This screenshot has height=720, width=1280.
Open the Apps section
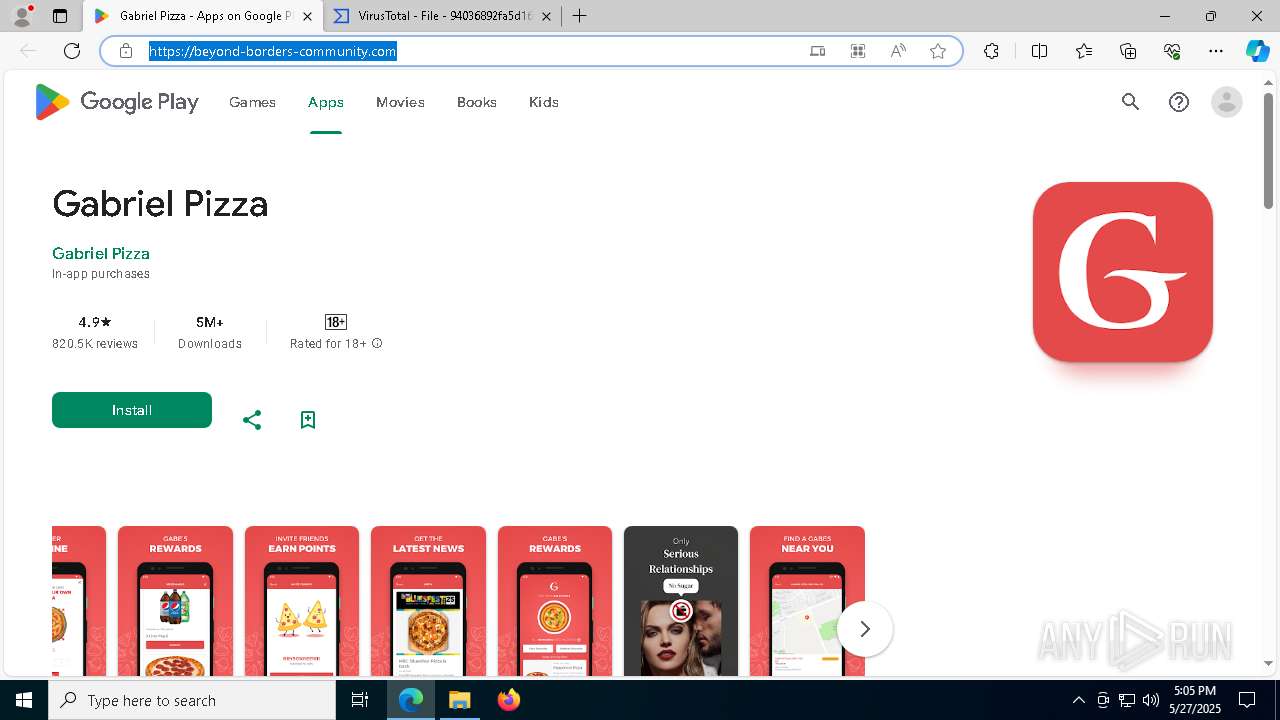pos(326,102)
